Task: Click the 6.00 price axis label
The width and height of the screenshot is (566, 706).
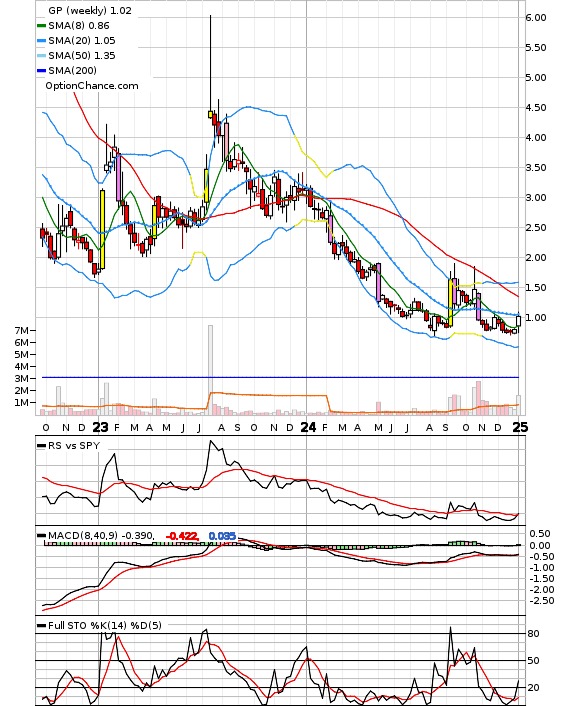Action: 536,18
